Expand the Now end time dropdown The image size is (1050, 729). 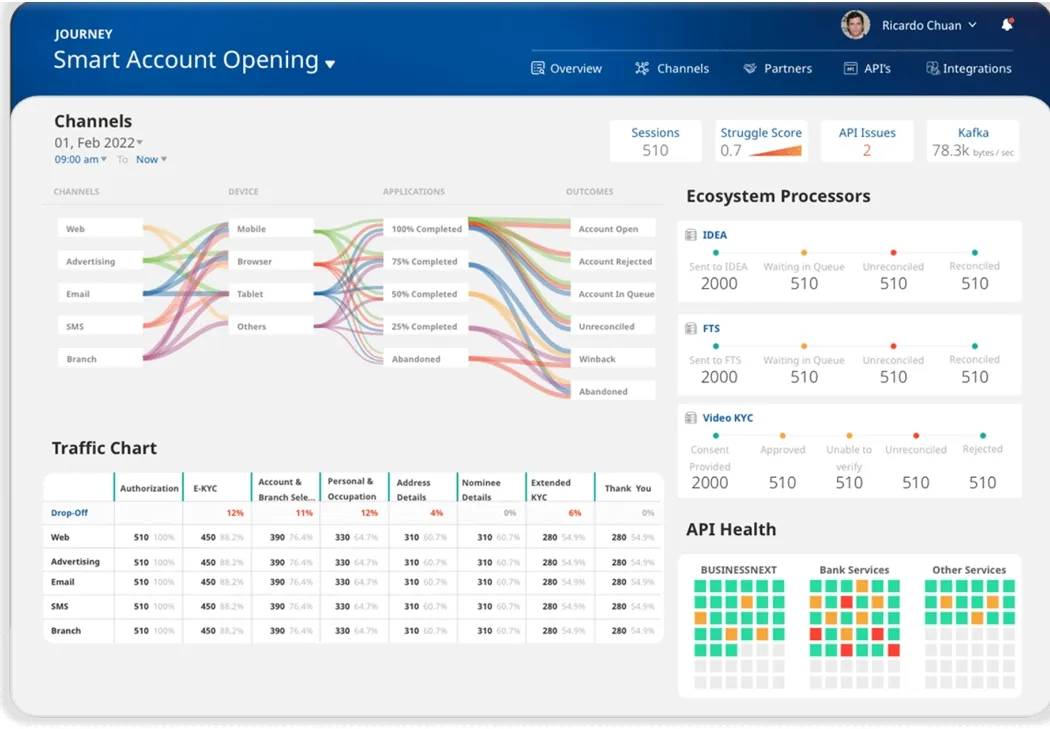pos(164,160)
